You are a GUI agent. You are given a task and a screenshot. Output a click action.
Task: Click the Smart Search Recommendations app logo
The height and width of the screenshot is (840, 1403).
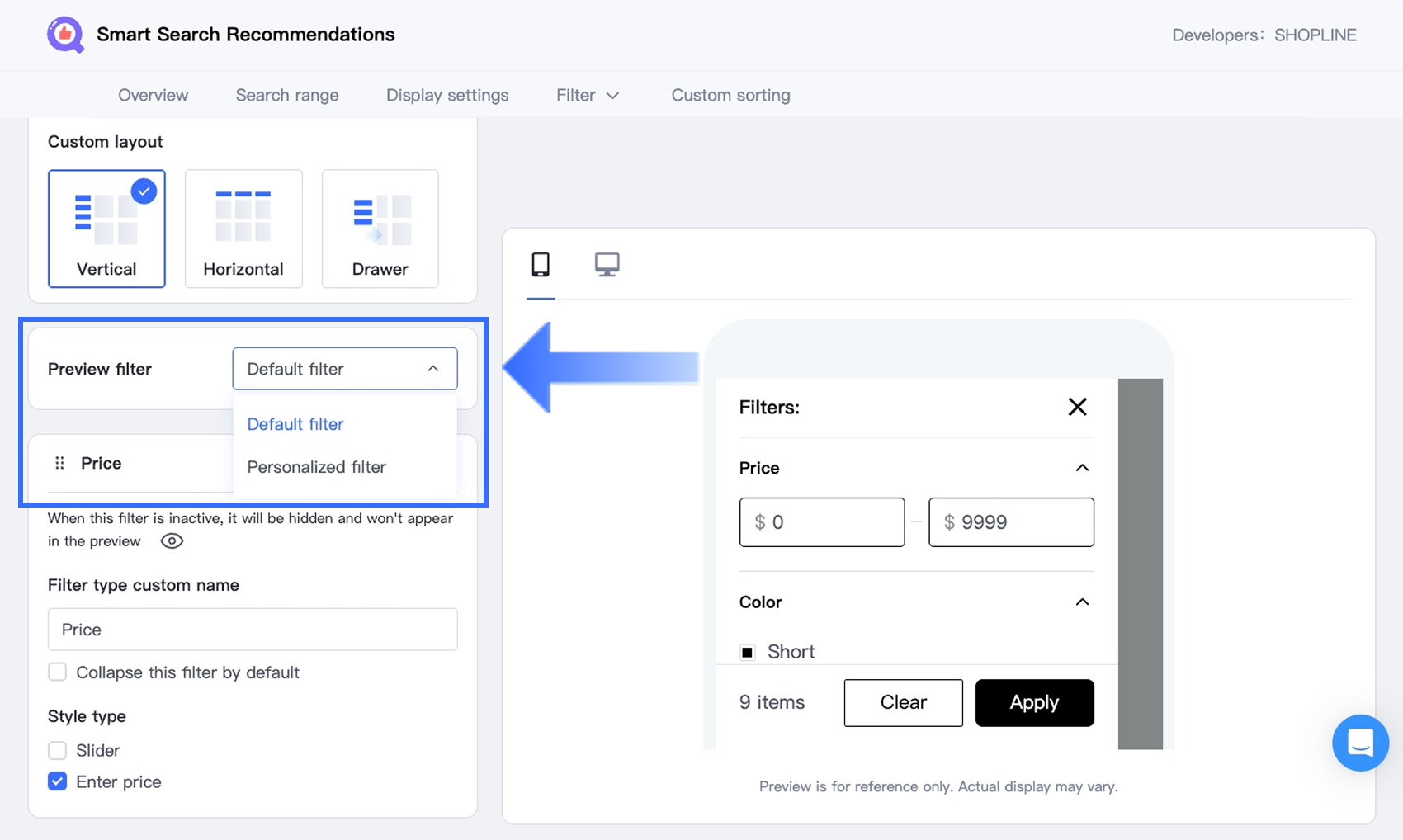click(65, 35)
